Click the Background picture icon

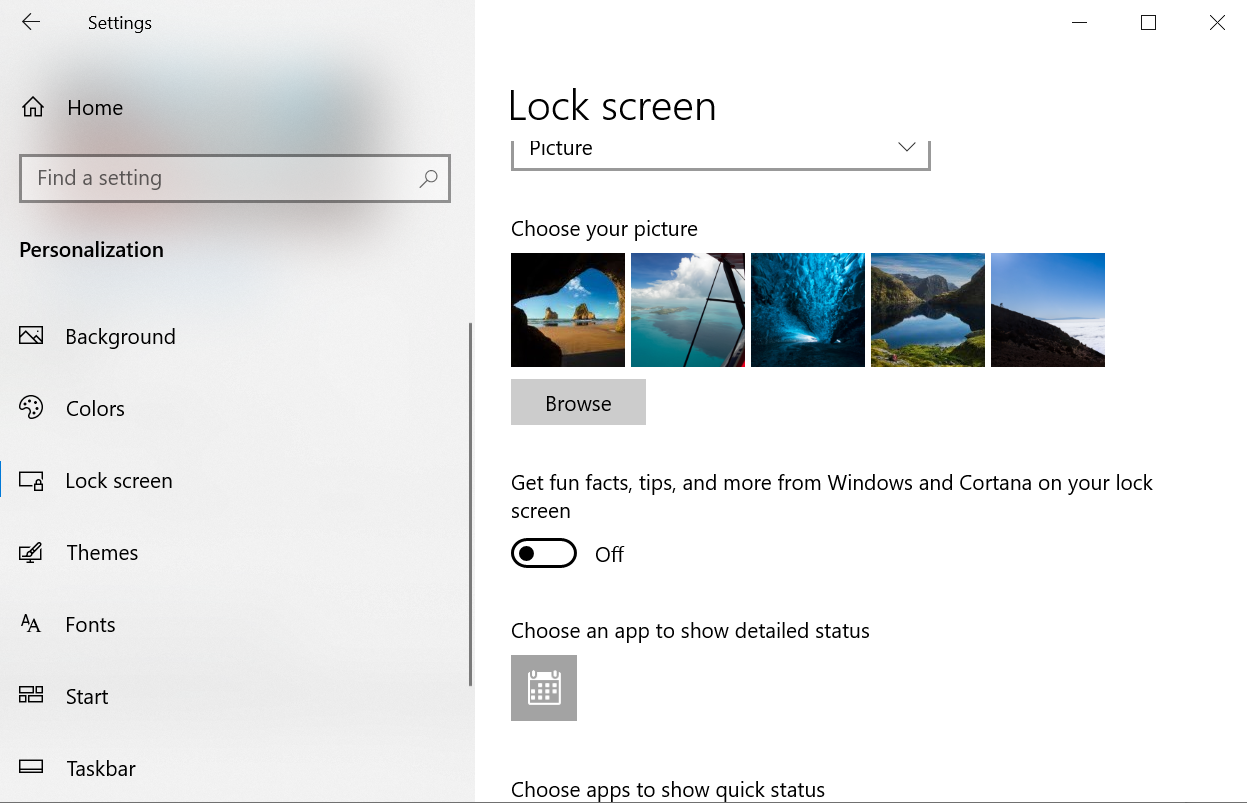tap(31, 336)
